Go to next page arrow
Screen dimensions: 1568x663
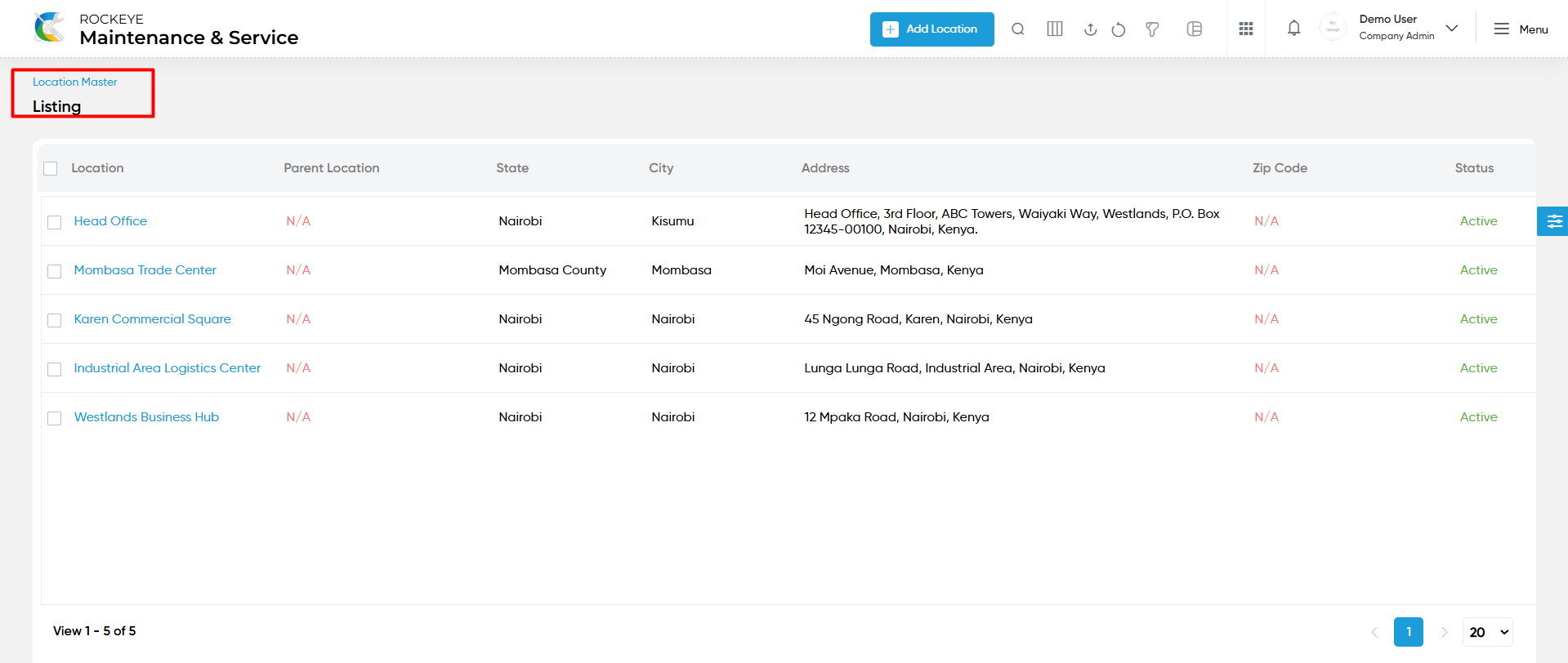tap(1444, 632)
